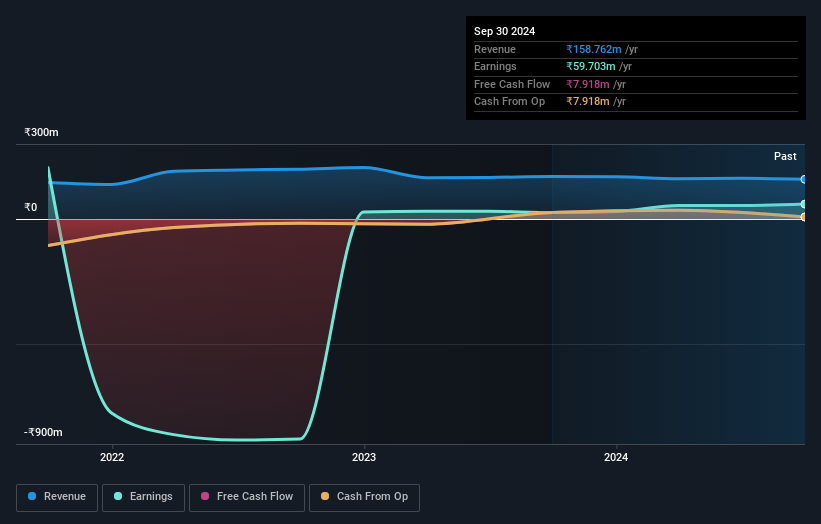
Task: Click the Past label on the chart
Action: tap(785, 157)
